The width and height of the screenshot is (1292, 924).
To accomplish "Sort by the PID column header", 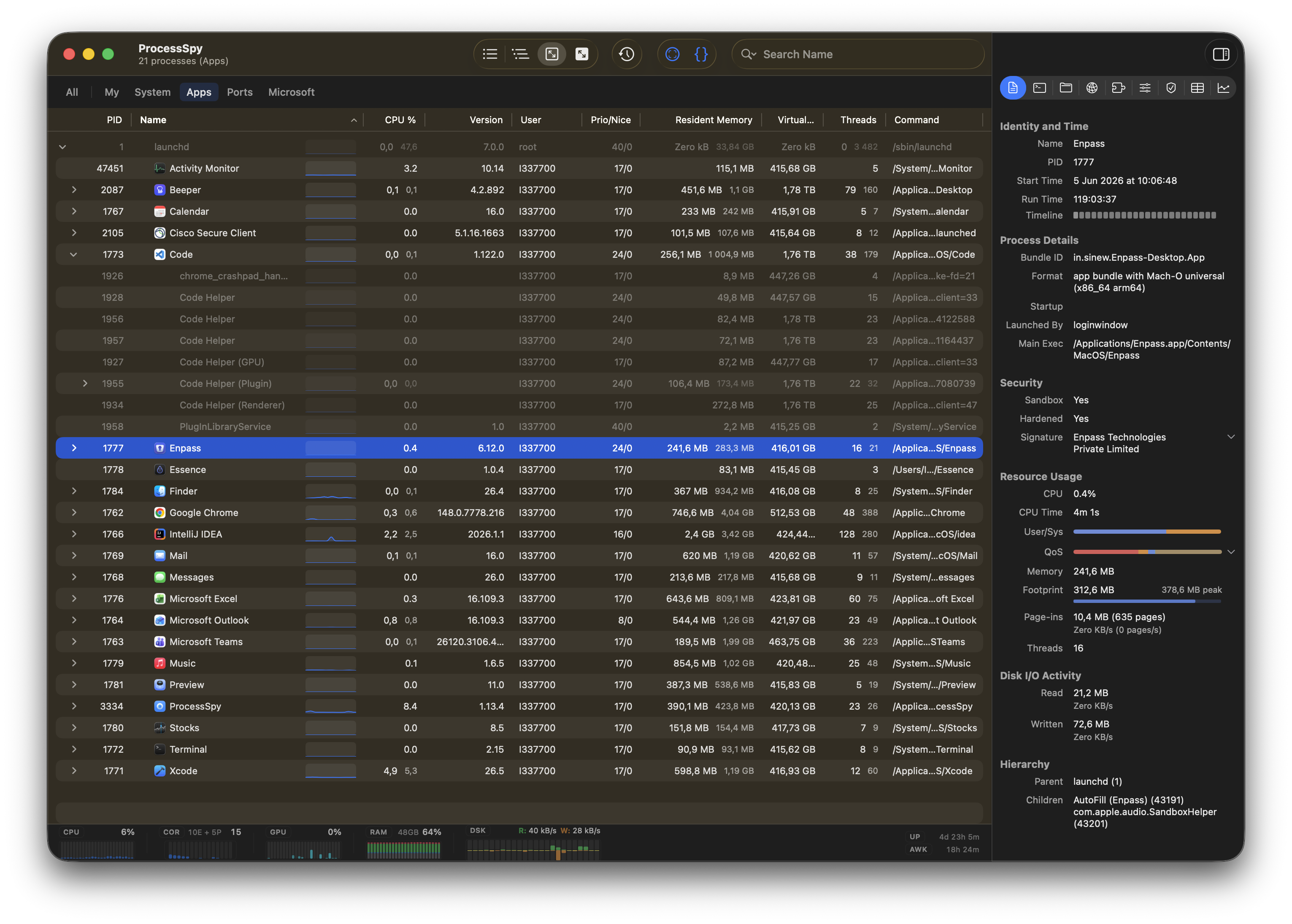I will tap(114, 120).
